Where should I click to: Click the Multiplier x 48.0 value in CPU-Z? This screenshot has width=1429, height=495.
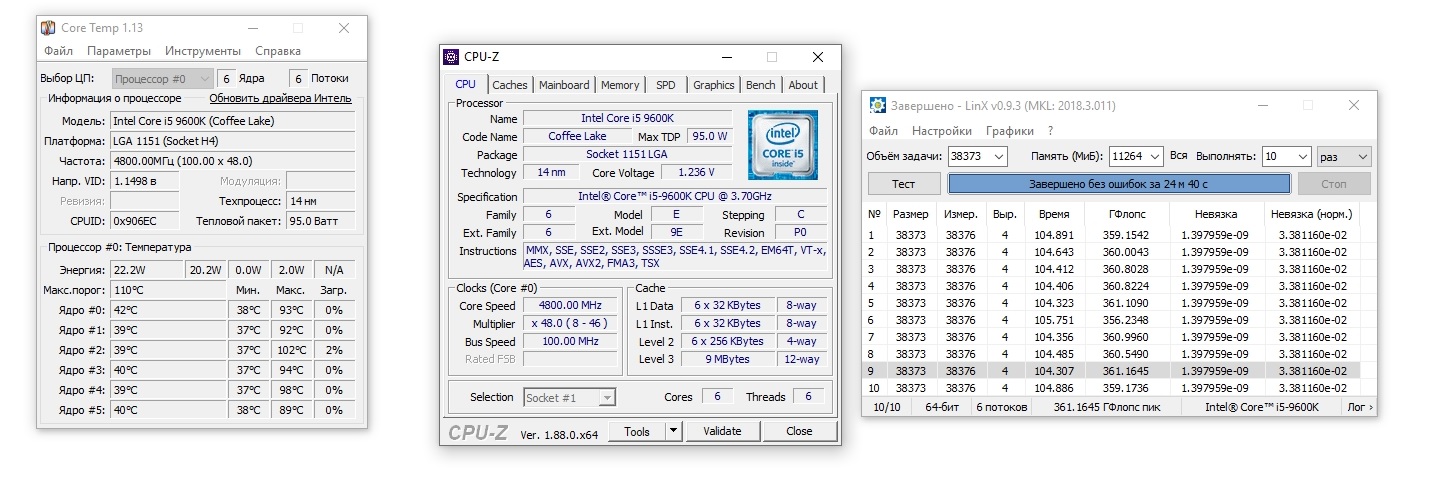pos(569,324)
